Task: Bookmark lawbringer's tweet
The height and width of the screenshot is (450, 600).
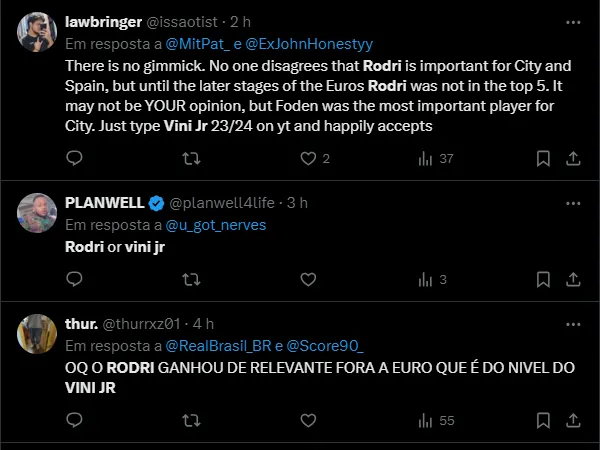Action: (x=542, y=158)
